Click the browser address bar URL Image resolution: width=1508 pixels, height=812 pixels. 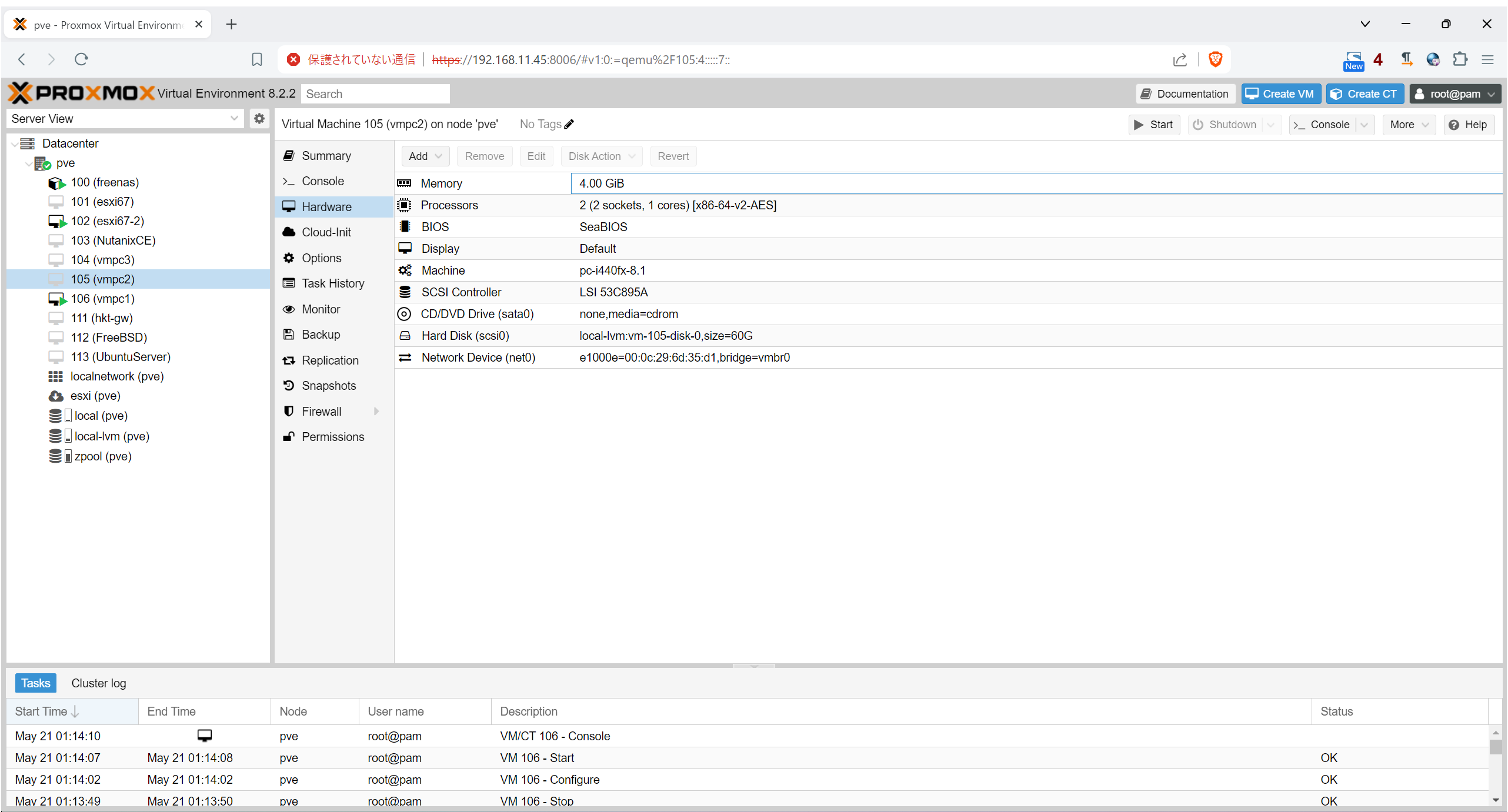tap(581, 60)
